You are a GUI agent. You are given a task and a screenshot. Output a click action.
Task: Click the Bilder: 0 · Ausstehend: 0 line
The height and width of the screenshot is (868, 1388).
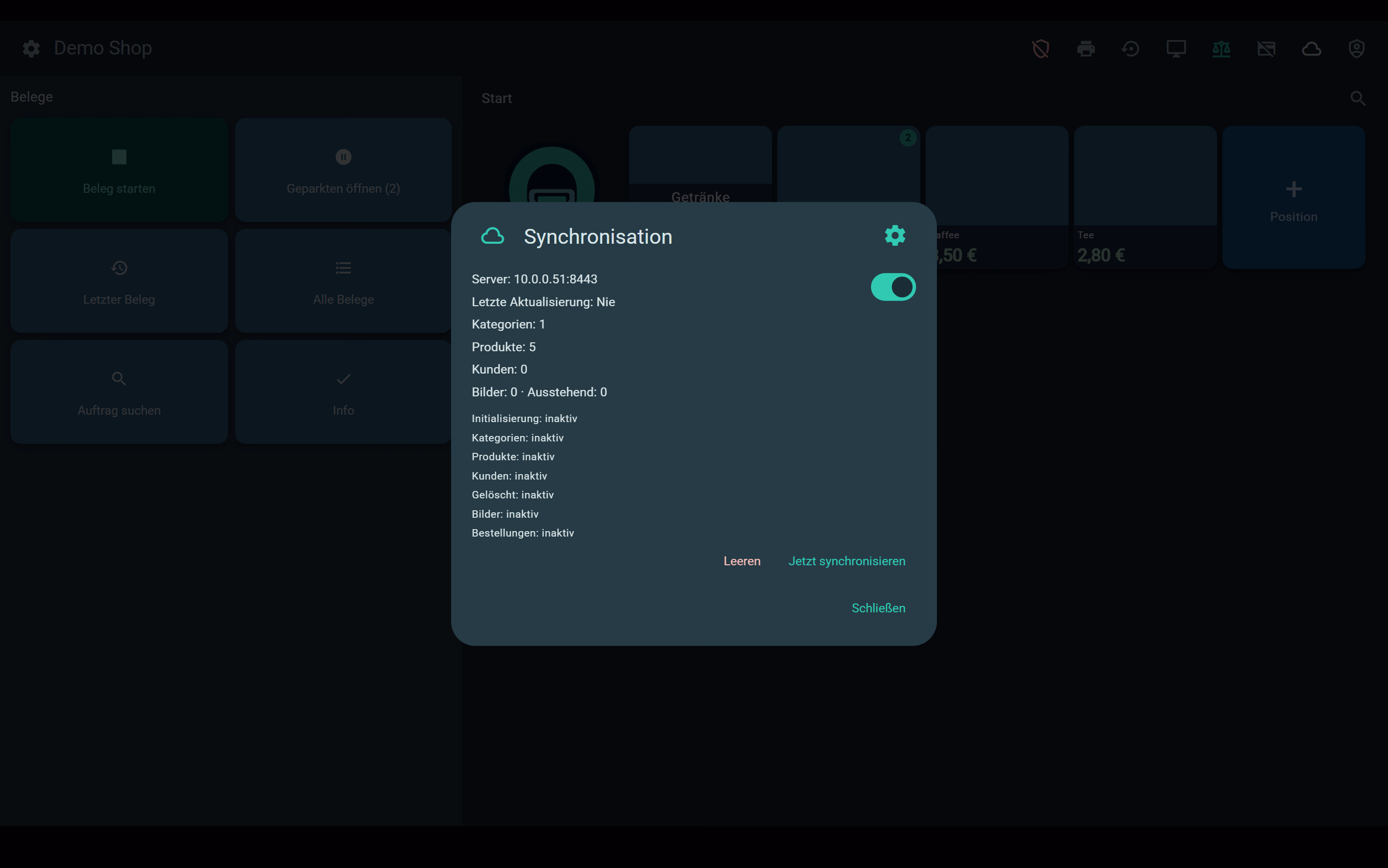(x=539, y=392)
